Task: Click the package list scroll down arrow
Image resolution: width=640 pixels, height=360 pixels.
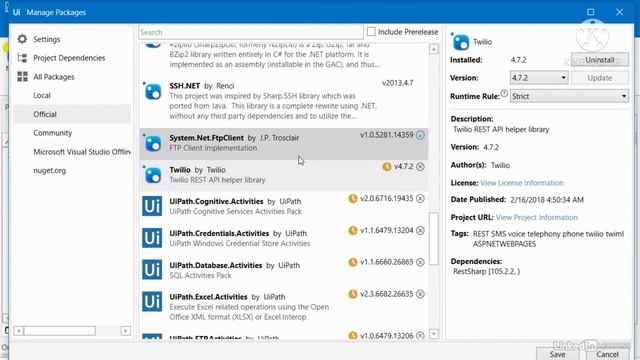Action: 433,334
